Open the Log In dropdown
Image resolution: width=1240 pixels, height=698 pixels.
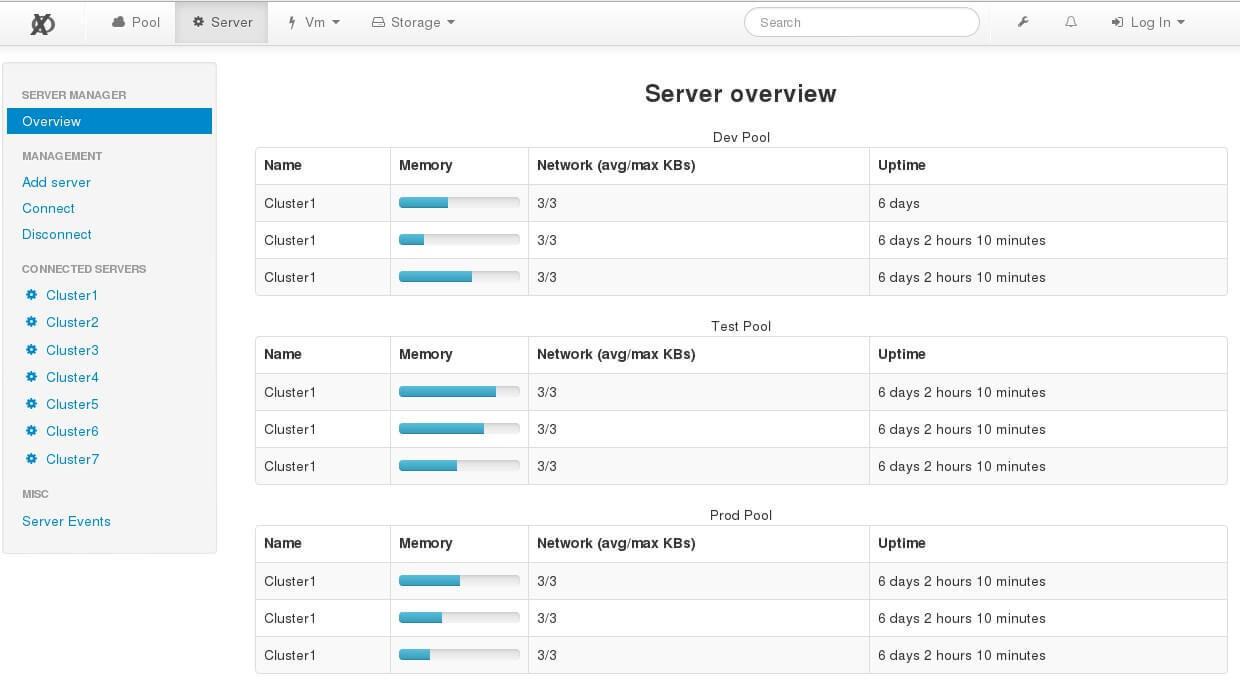[1148, 22]
